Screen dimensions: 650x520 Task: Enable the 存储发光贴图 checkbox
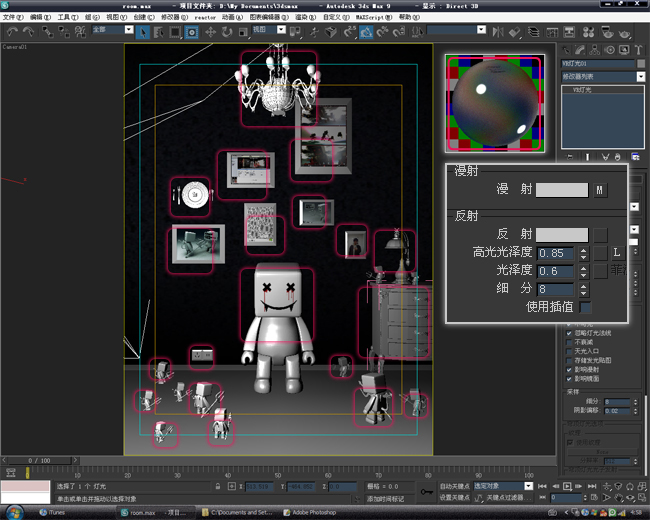[x=569, y=360]
